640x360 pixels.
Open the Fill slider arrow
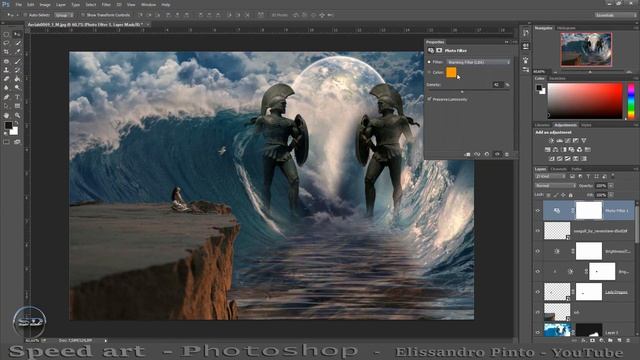tap(611, 195)
